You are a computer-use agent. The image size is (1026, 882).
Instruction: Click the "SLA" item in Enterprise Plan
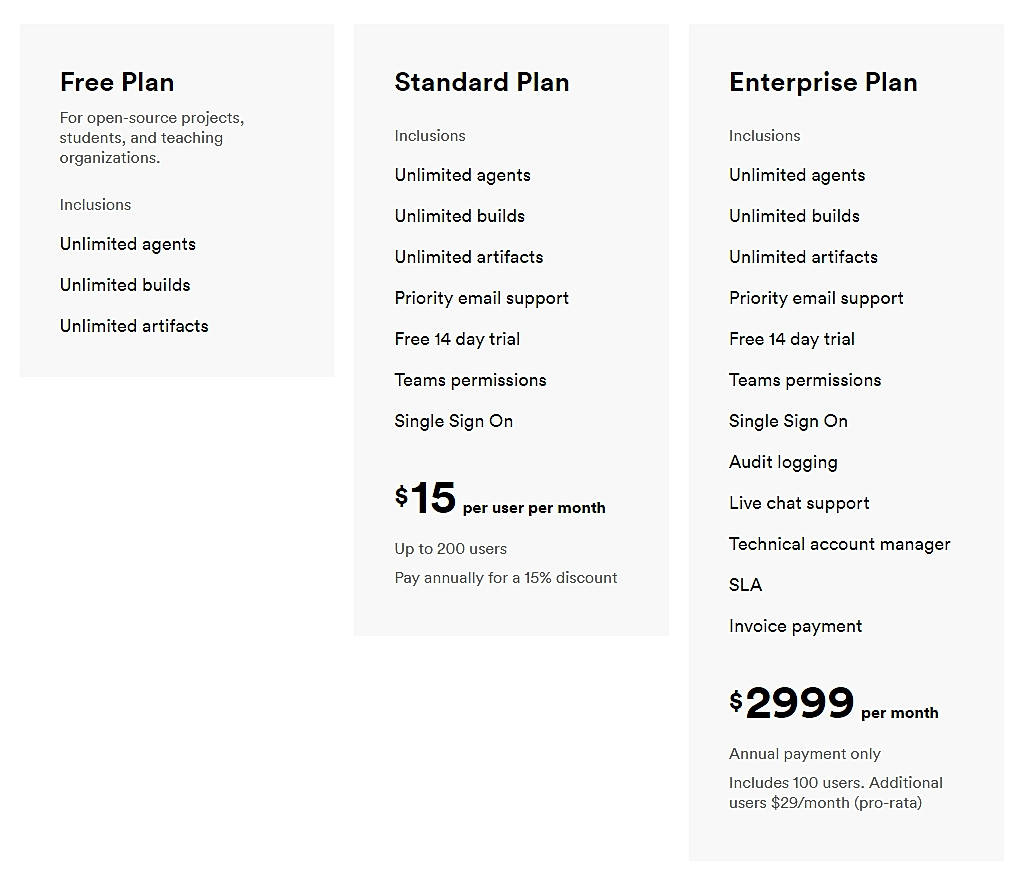745,585
